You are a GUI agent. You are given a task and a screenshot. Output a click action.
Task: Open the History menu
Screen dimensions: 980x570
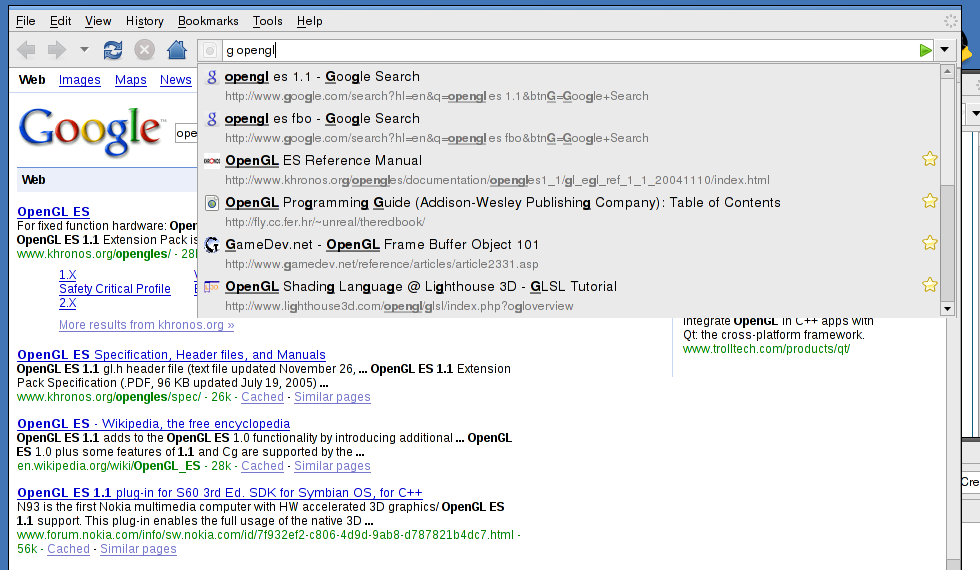click(x=144, y=21)
